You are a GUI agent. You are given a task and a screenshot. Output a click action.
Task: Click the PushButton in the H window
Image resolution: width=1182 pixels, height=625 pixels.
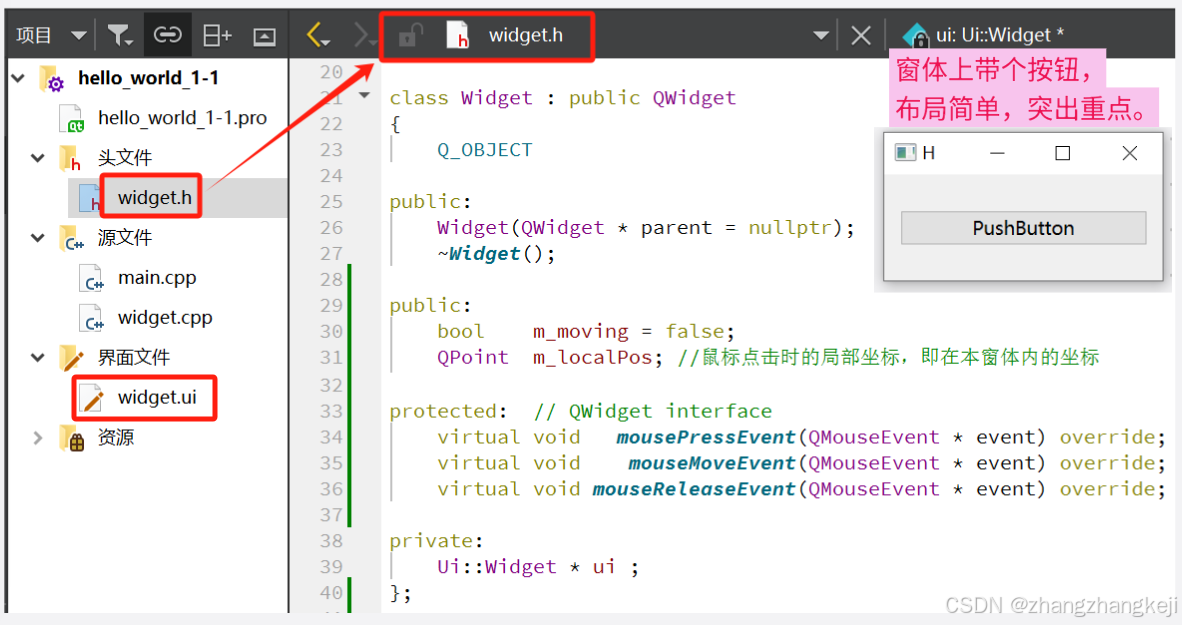1023,228
